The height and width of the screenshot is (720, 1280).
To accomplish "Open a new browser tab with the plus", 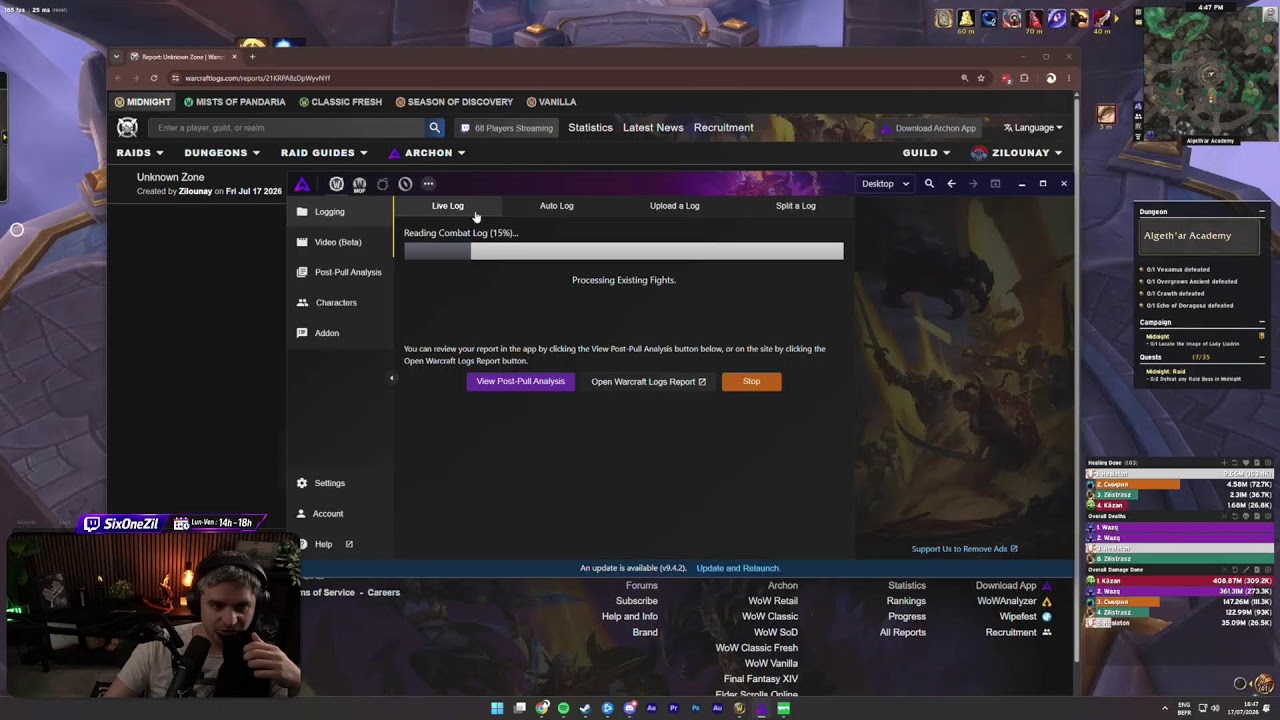I will pos(252,57).
